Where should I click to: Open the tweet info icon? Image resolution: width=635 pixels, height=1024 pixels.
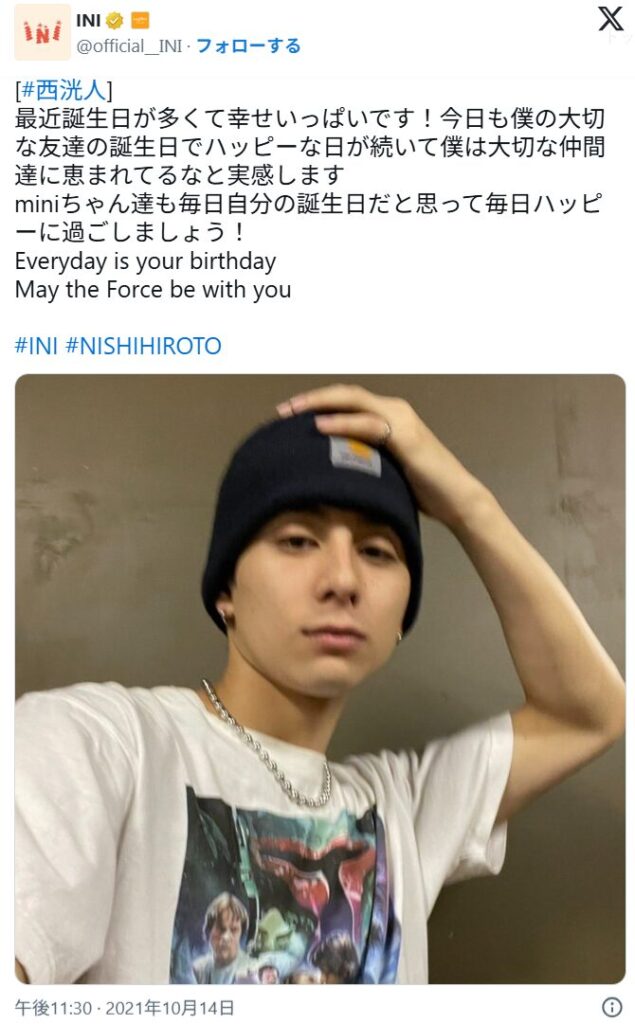pos(611,1006)
